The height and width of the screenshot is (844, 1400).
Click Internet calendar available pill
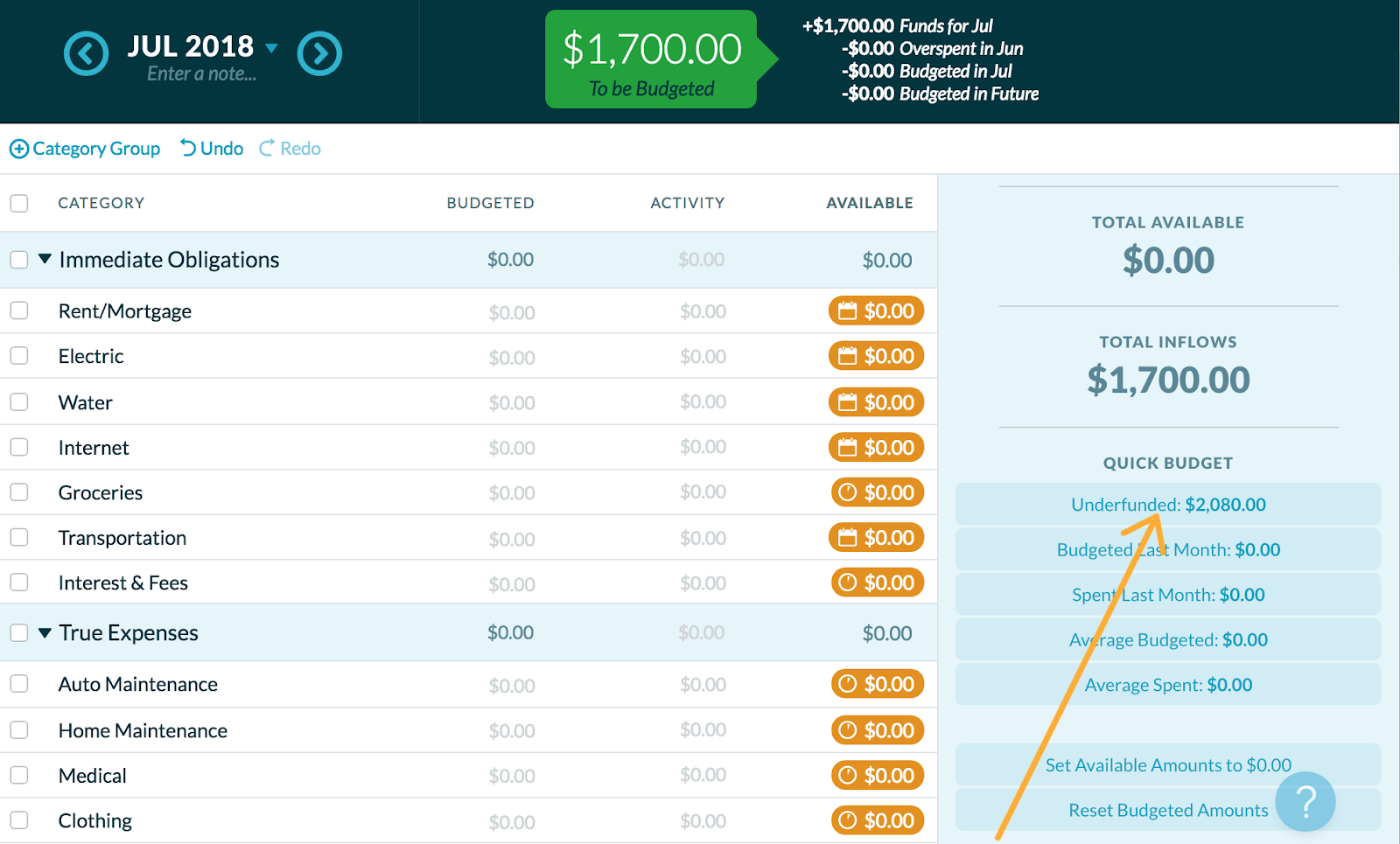(x=876, y=447)
